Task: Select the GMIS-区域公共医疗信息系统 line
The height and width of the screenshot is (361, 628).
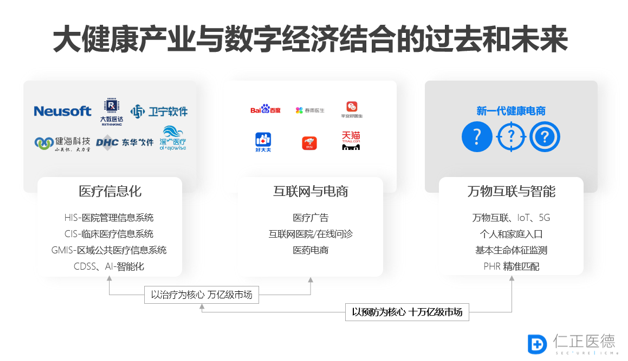Action: tap(109, 250)
